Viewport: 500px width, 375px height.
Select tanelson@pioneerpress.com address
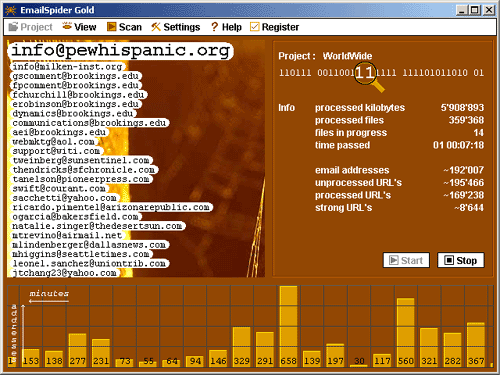[81, 179]
